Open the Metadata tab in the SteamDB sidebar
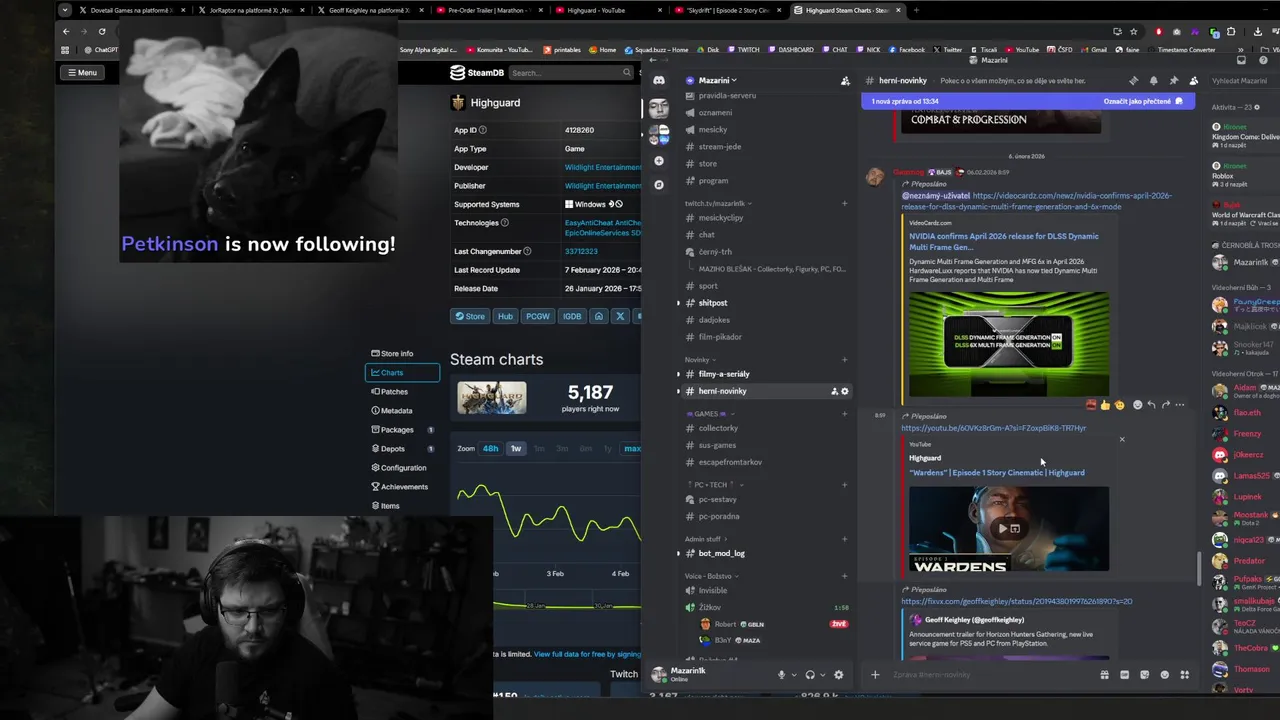Image resolution: width=1280 pixels, height=720 pixels. 402,411
